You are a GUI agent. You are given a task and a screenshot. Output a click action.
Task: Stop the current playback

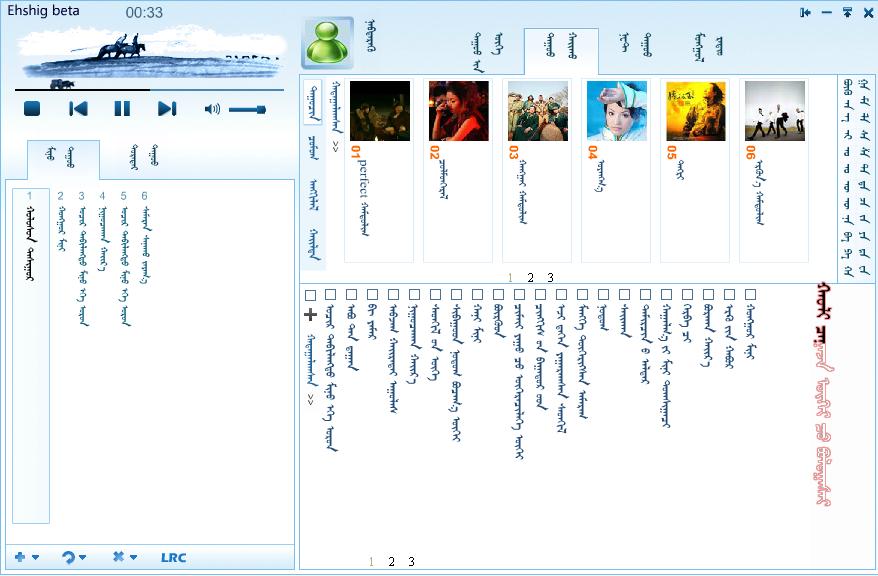click(32, 109)
